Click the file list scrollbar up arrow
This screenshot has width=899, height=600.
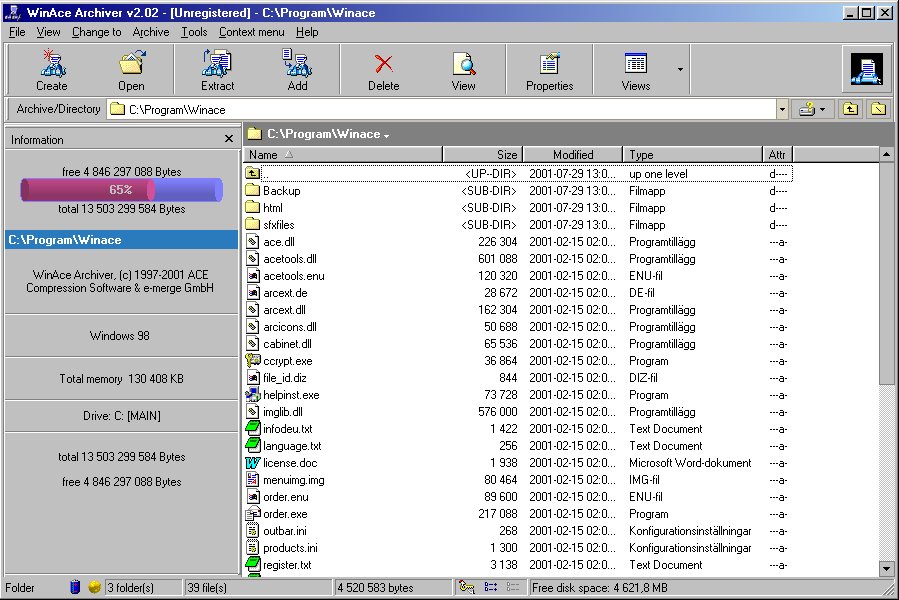[886, 154]
